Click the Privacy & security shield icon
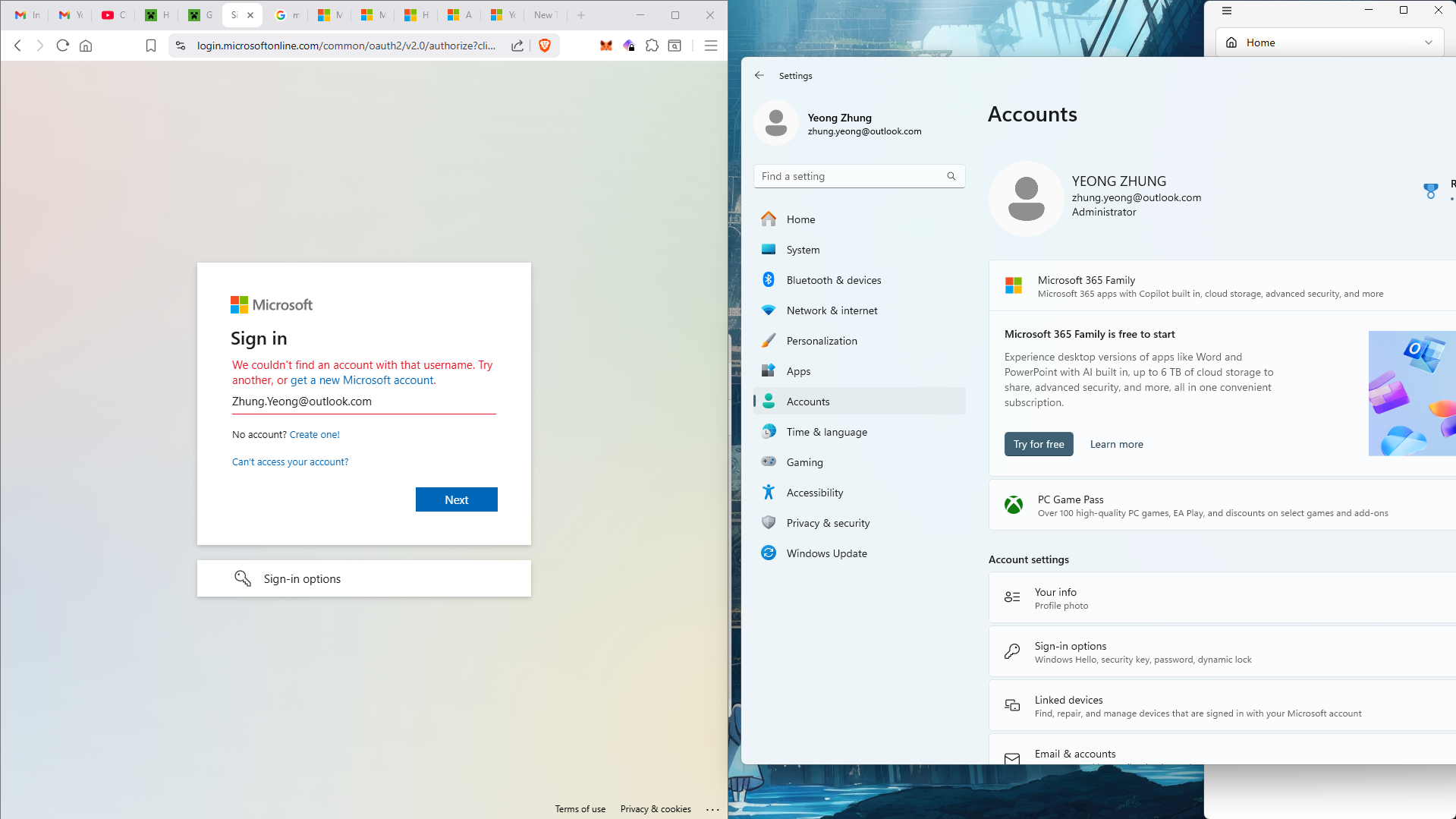The height and width of the screenshot is (819, 1456). 769,522
